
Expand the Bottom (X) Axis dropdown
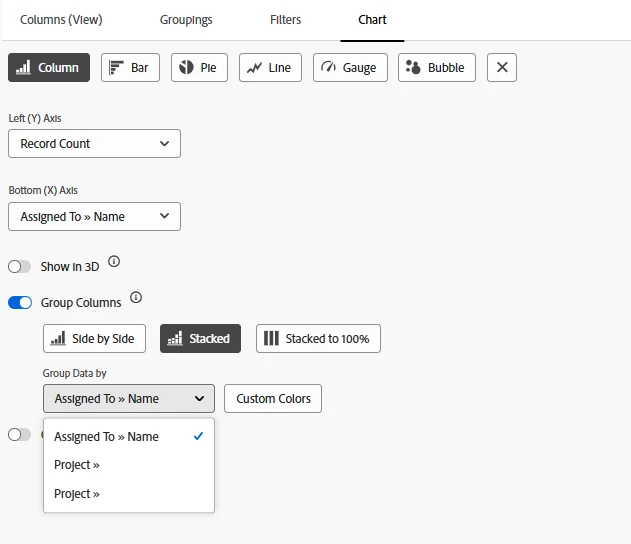point(94,216)
